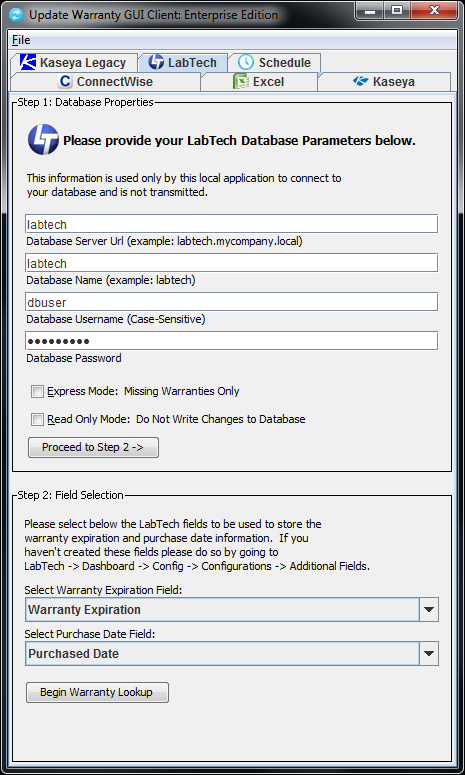Close the Update Warranty window
The height and width of the screenshot is (775, 465).
click(433, 10)
